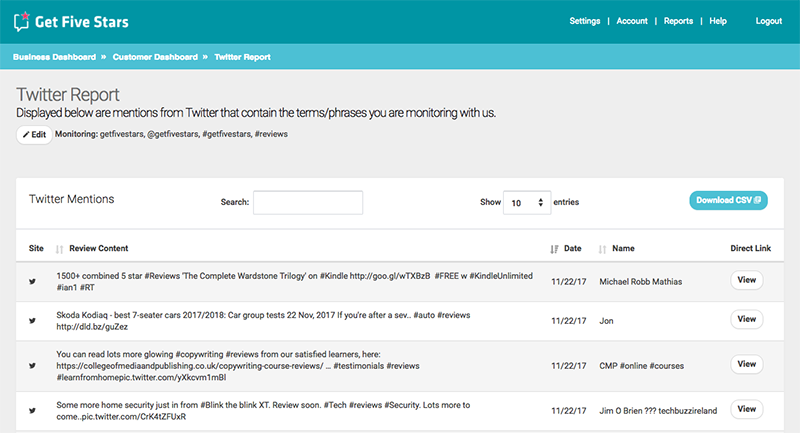800x433 pixels.
Task: Click name 'Michael Robb Mathias'
Action: coord(640,282)
